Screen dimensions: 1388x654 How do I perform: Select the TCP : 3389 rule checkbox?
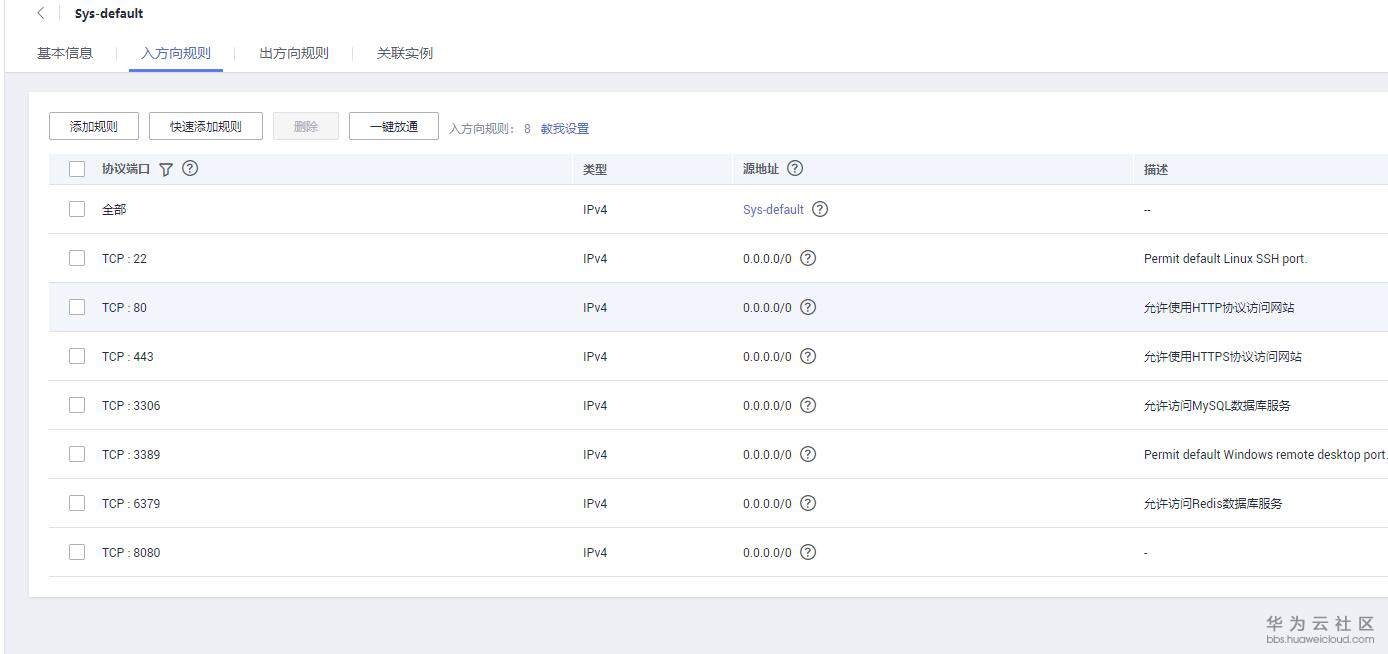[77, 454]
